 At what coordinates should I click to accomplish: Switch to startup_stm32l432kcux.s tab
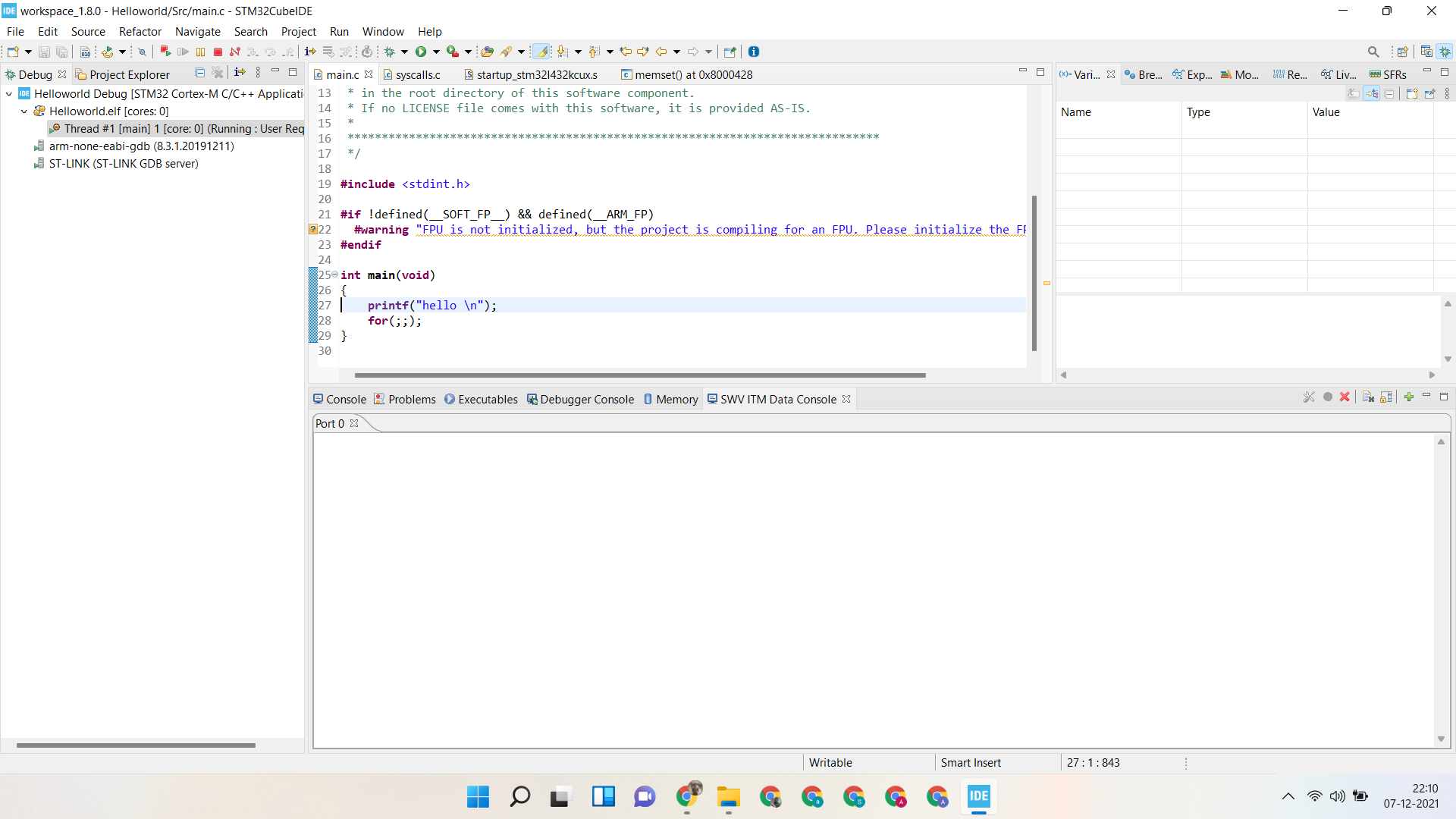coord(532,74)
